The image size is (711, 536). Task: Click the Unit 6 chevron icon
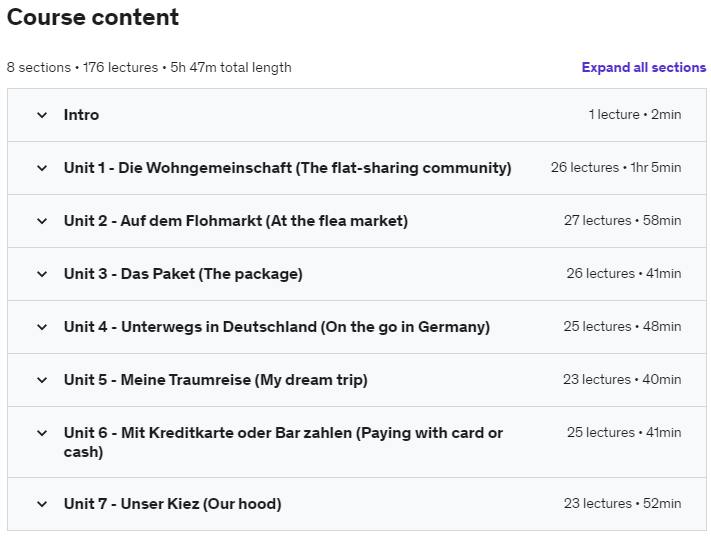click(x=42, y=433)
